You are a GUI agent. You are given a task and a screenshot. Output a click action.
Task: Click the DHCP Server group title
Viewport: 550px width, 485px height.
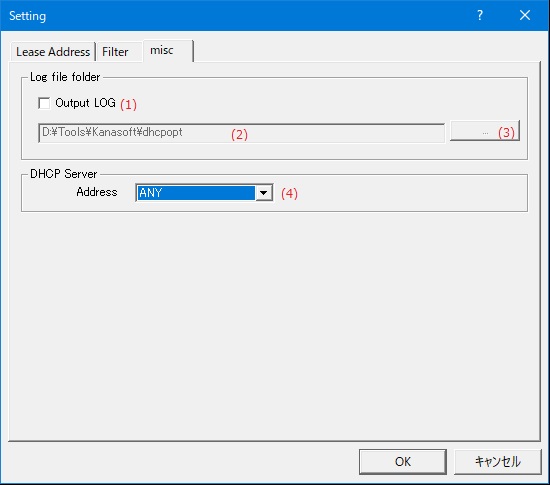63,174
